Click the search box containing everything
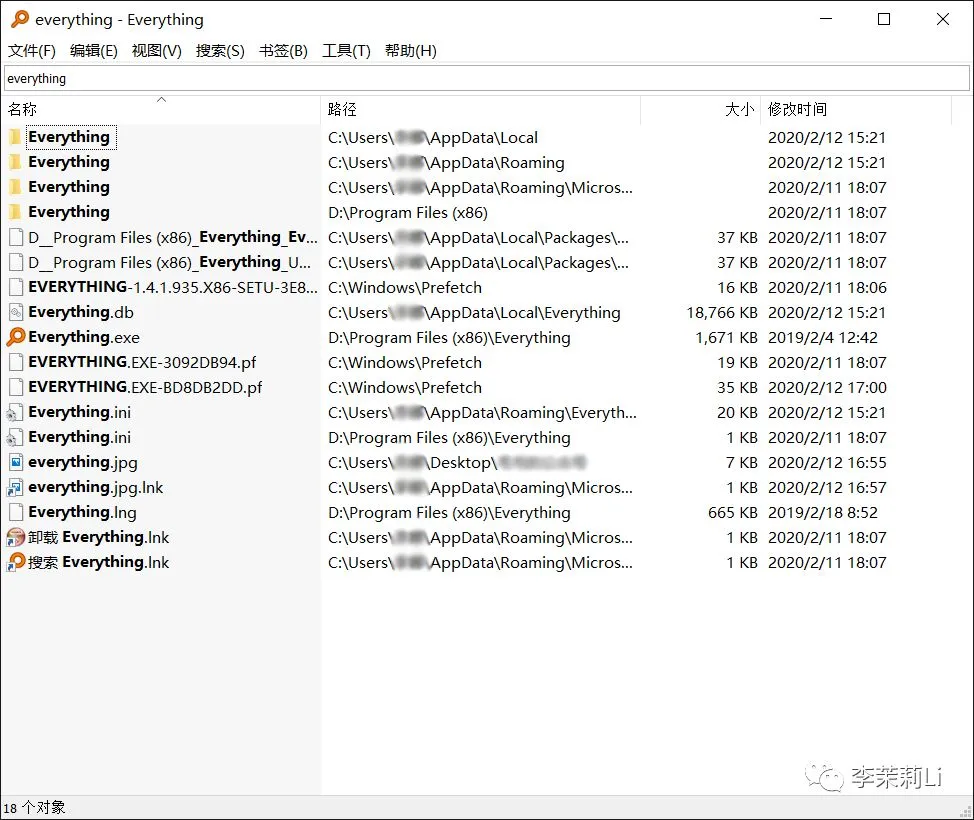Screen dimensions: 974x820 coord(487,78)
